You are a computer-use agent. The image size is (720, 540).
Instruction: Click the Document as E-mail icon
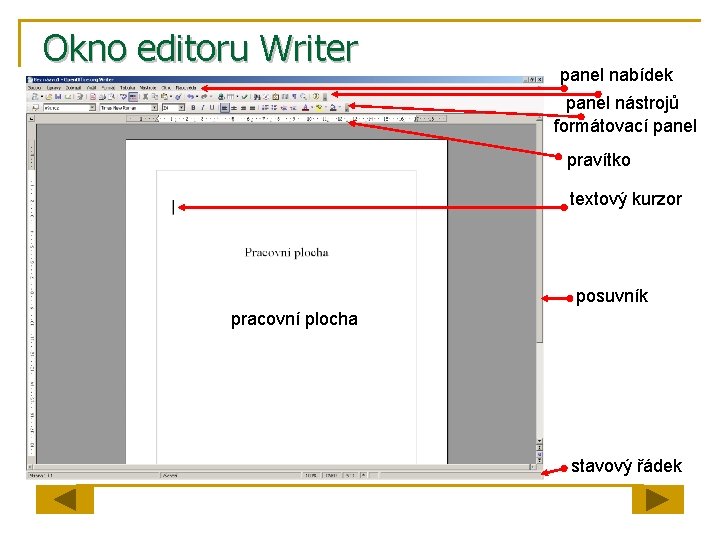[x=68, y=97]
